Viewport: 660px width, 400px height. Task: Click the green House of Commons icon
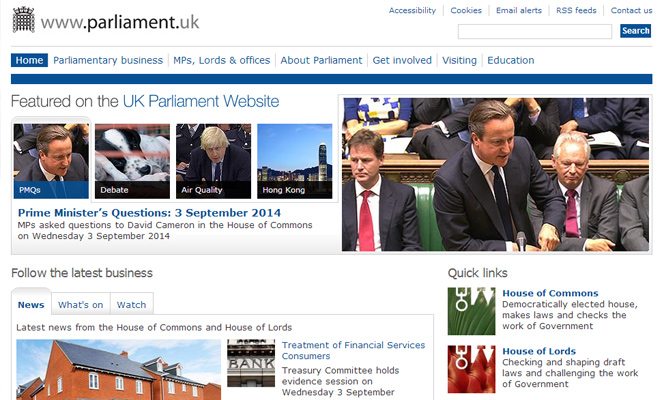[x=471, y=311]
